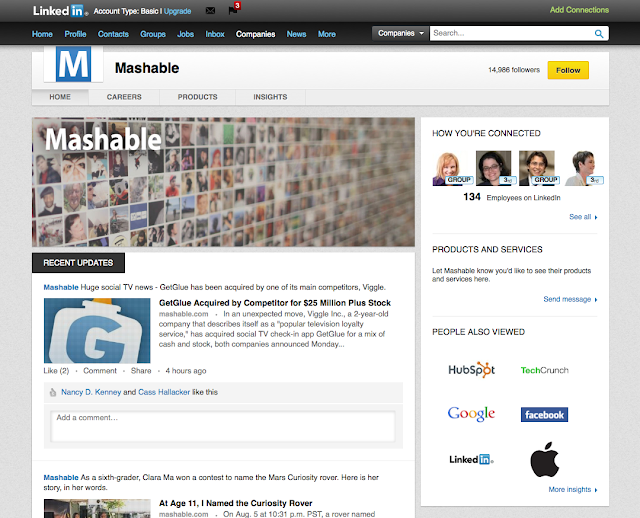
Task: Open the TechCrunch company logo
Action: (x=544, y=370)
